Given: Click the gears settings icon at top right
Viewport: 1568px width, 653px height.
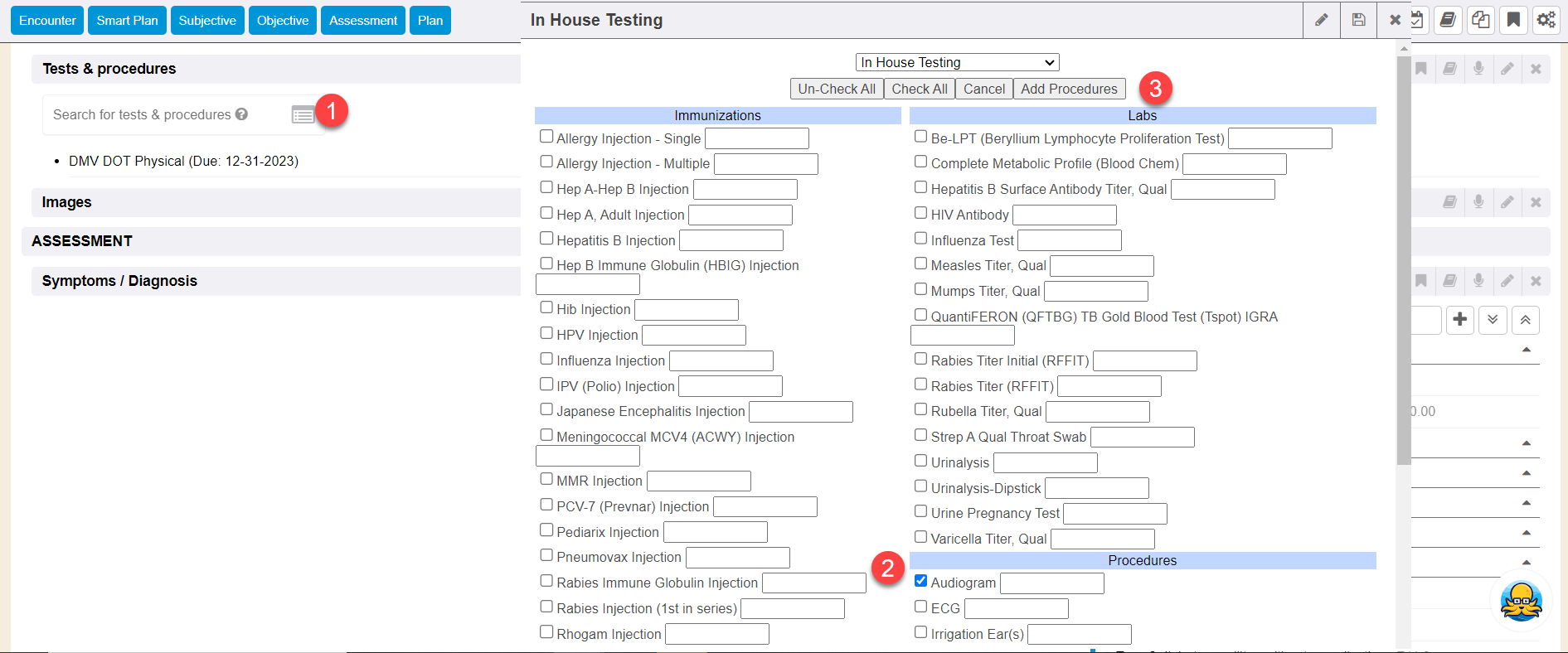Looking at the screenshot, I should 1546,20.
